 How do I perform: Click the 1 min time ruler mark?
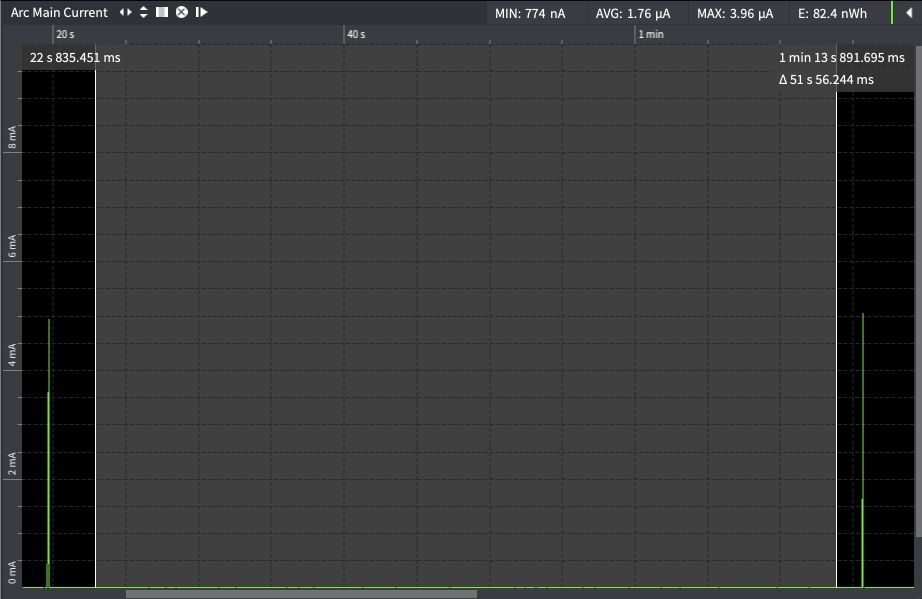click(x=651, y=34)
